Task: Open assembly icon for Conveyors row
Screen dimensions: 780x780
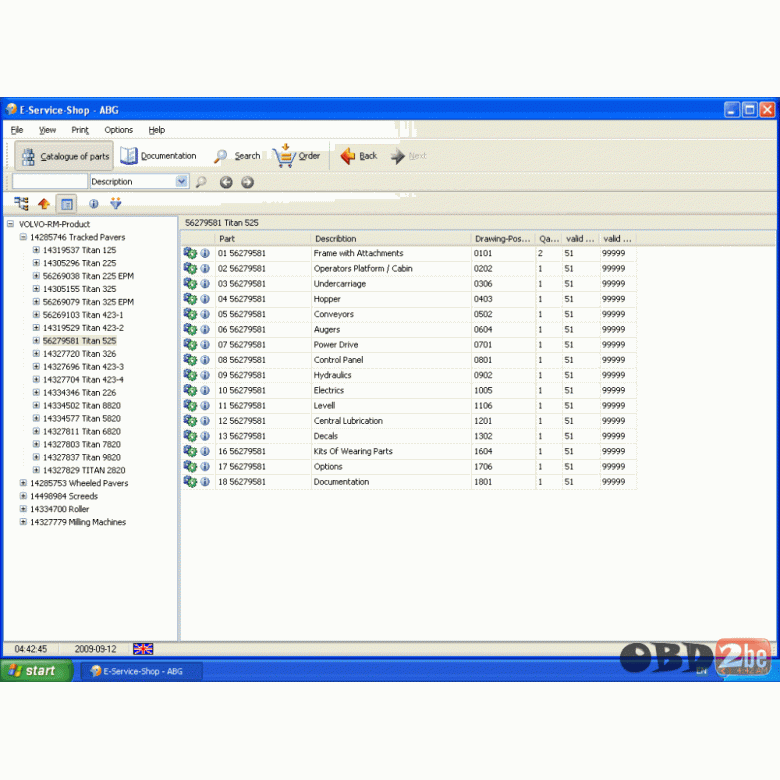Action: pyautogui.click(x=190, y=314)
